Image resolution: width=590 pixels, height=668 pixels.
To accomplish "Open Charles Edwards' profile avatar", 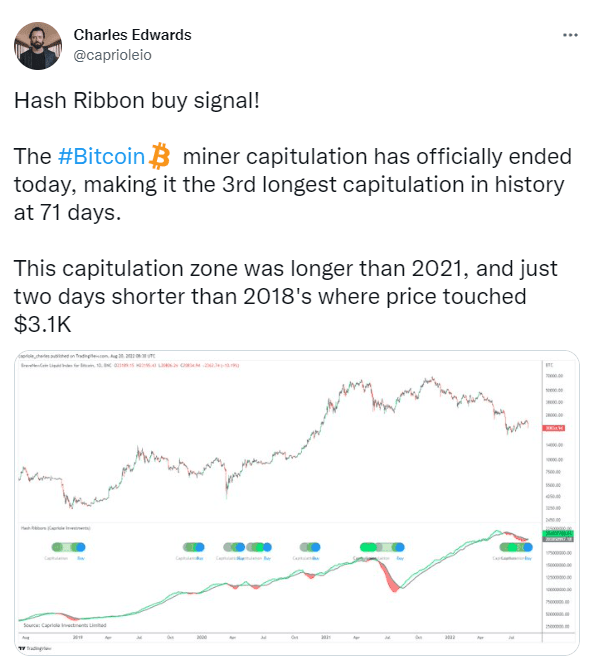I will pos(38,46).
